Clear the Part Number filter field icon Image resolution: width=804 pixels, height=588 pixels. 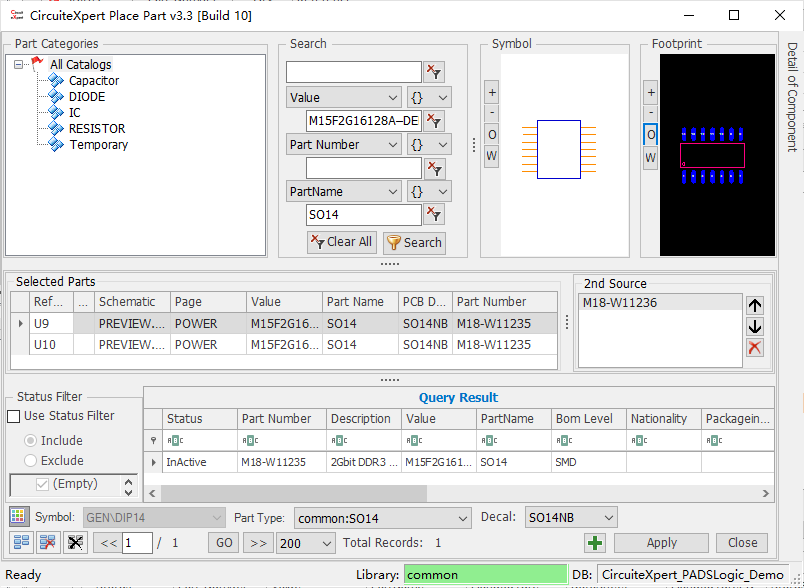click(x=434, y=168)
